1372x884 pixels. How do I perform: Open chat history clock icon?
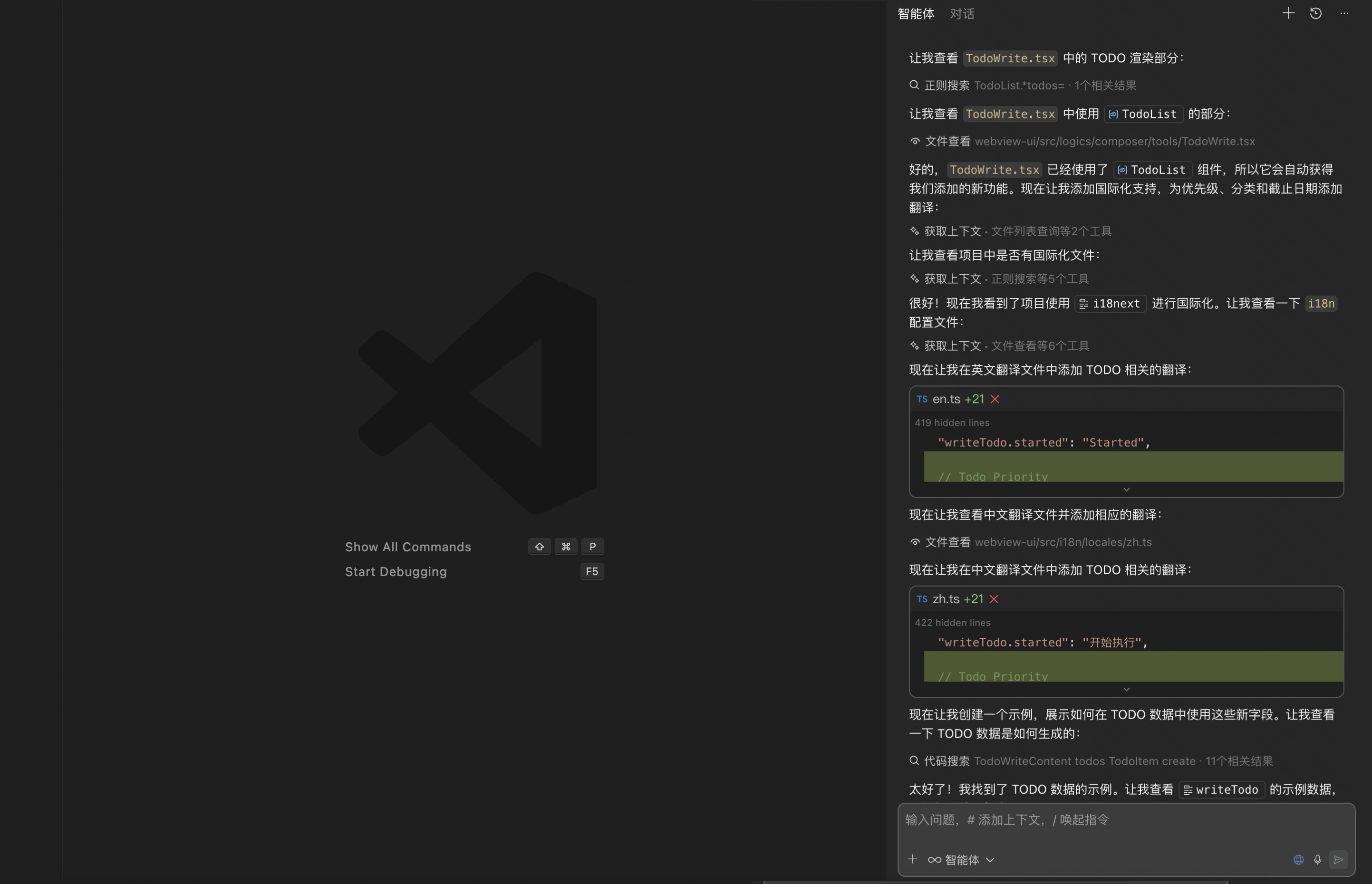click(1316, 13)
